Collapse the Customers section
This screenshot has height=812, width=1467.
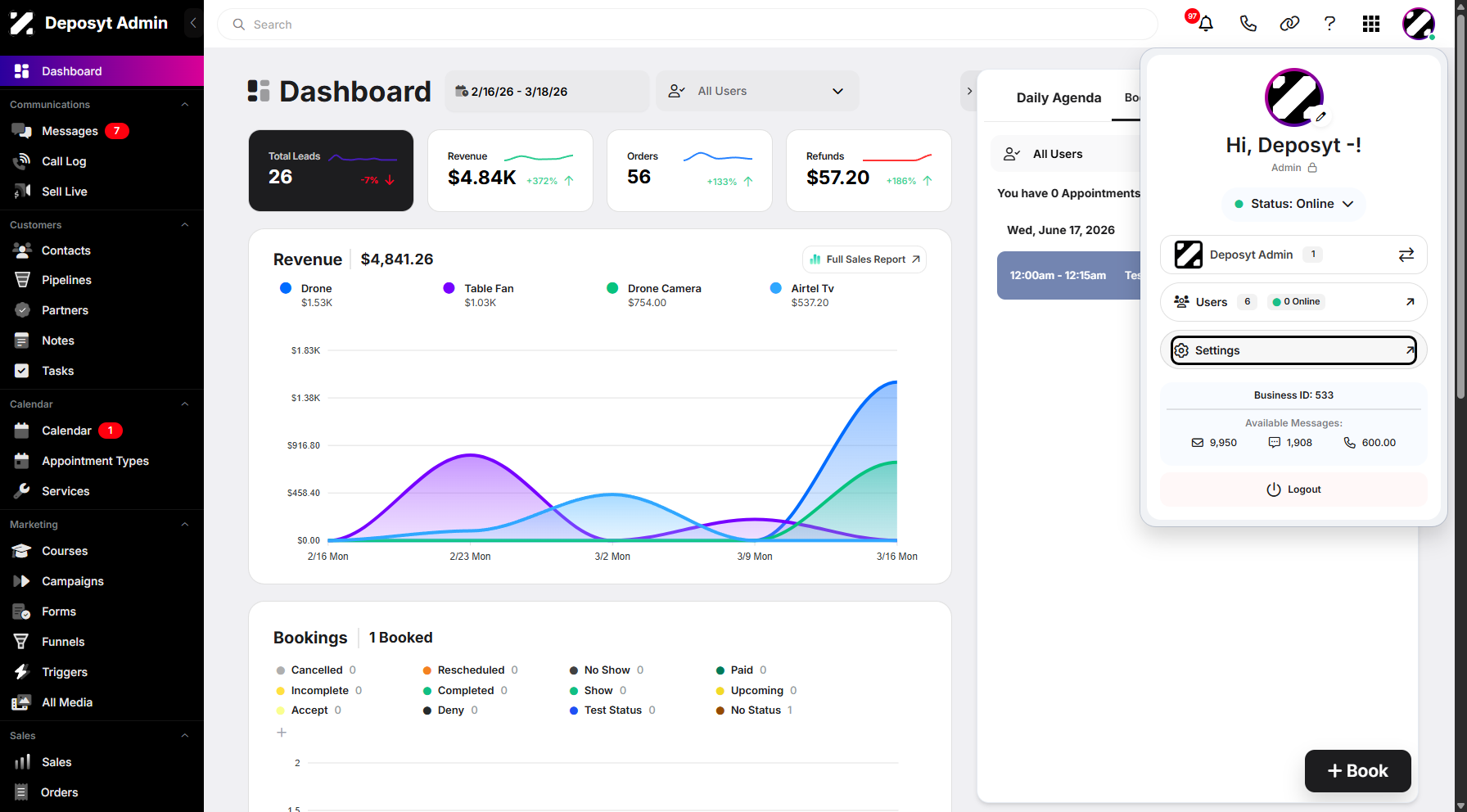(x=185, y=225)
